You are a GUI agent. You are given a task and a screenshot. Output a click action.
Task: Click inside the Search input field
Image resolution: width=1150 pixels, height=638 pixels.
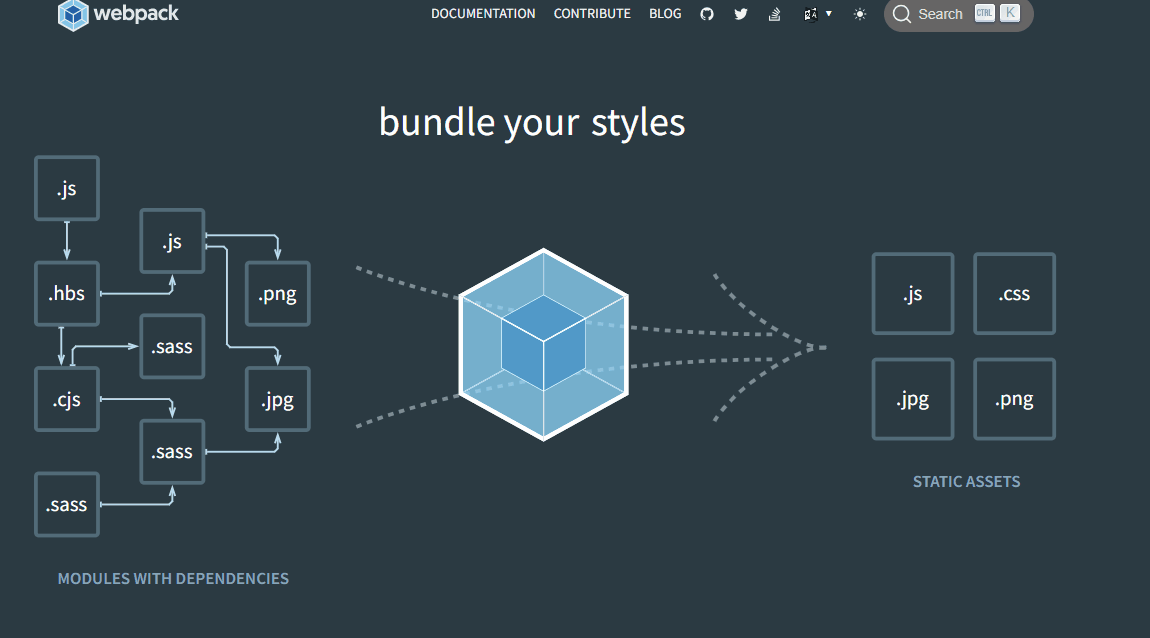(x=941, y=14)
